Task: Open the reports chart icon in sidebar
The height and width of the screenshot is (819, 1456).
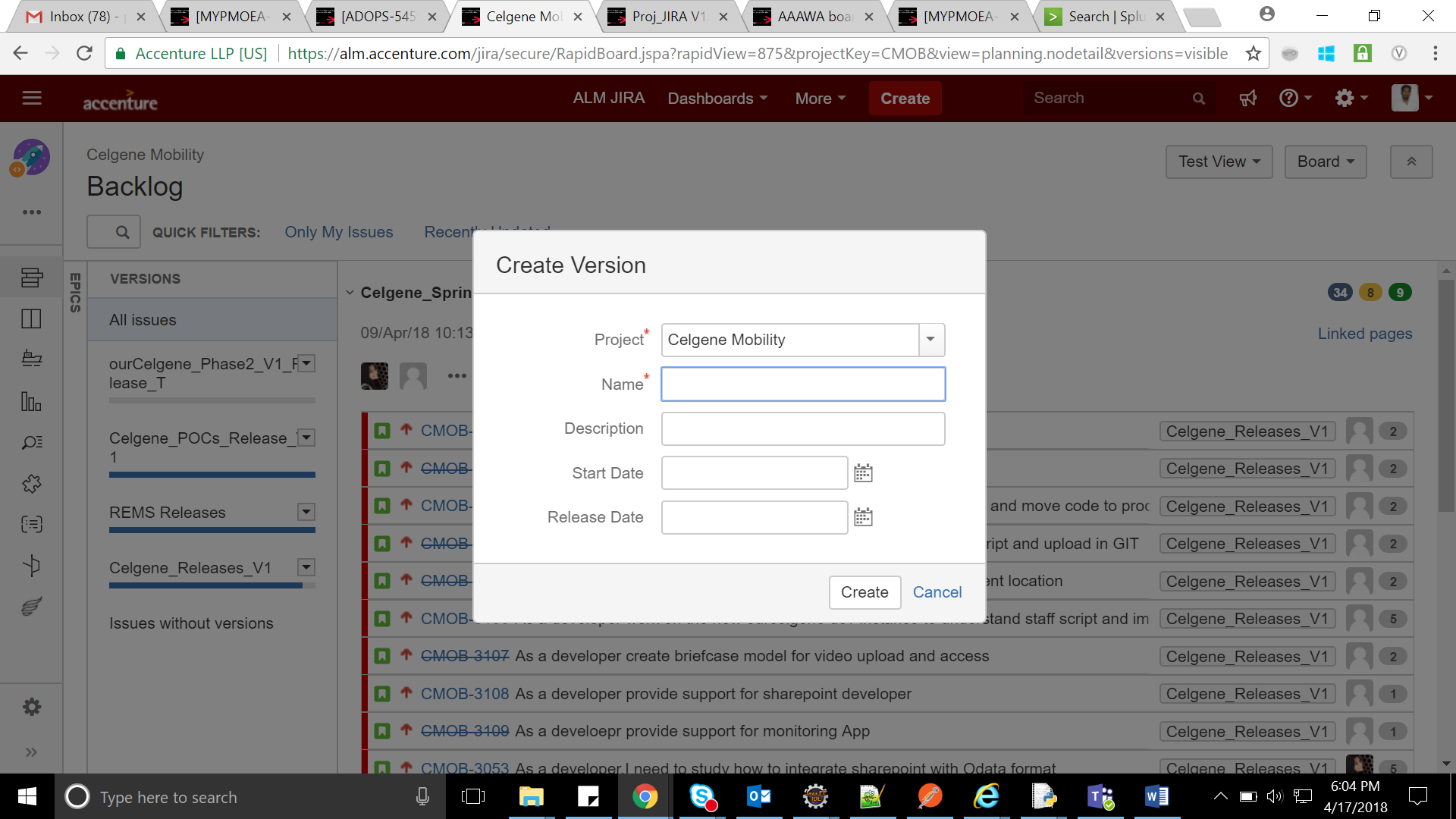Action: click(x=32, y=401)
